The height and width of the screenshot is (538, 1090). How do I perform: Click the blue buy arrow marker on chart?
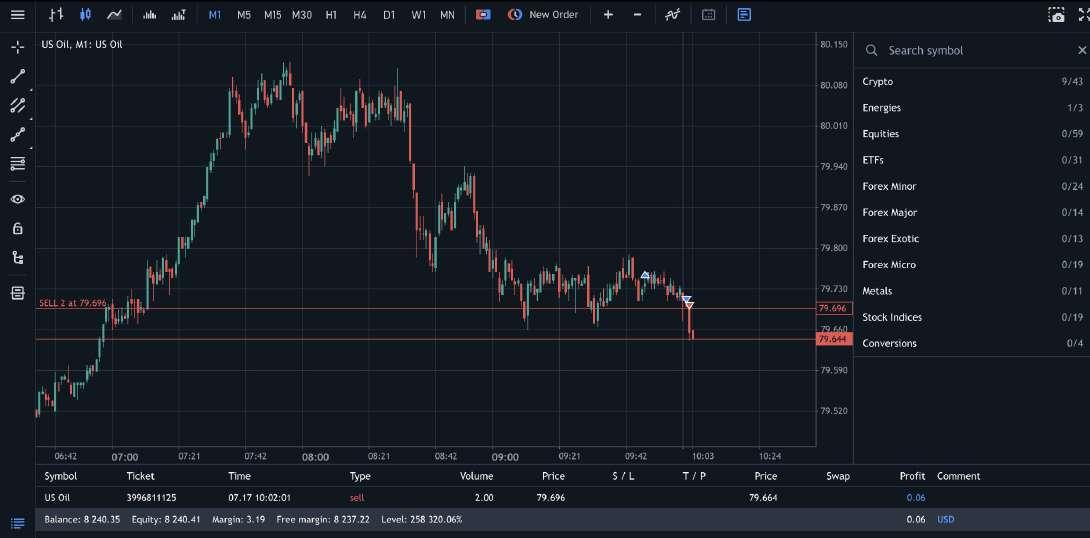pyautogui.click(x=645, y=275)
